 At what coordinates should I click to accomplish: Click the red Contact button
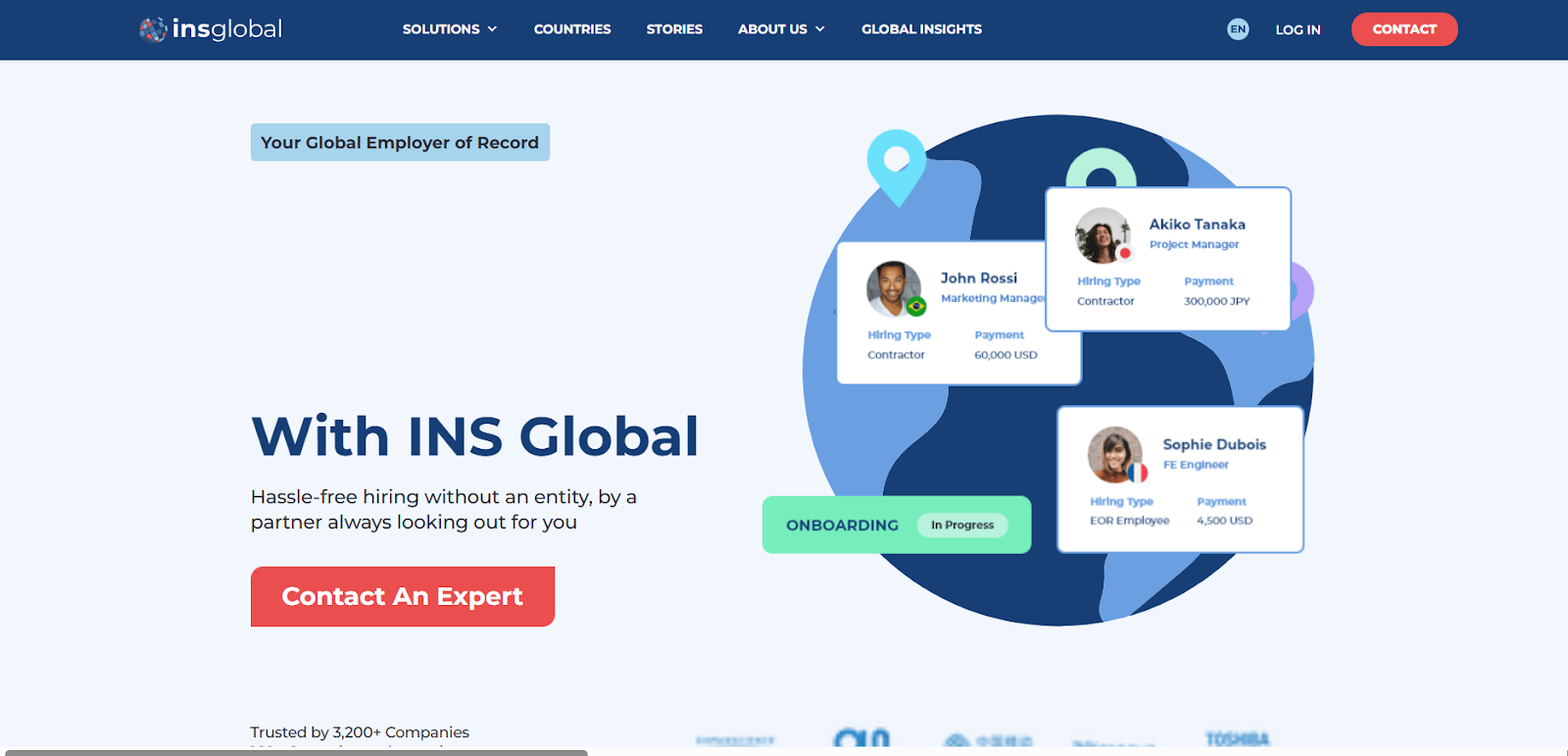click(x=1404, y=29)
